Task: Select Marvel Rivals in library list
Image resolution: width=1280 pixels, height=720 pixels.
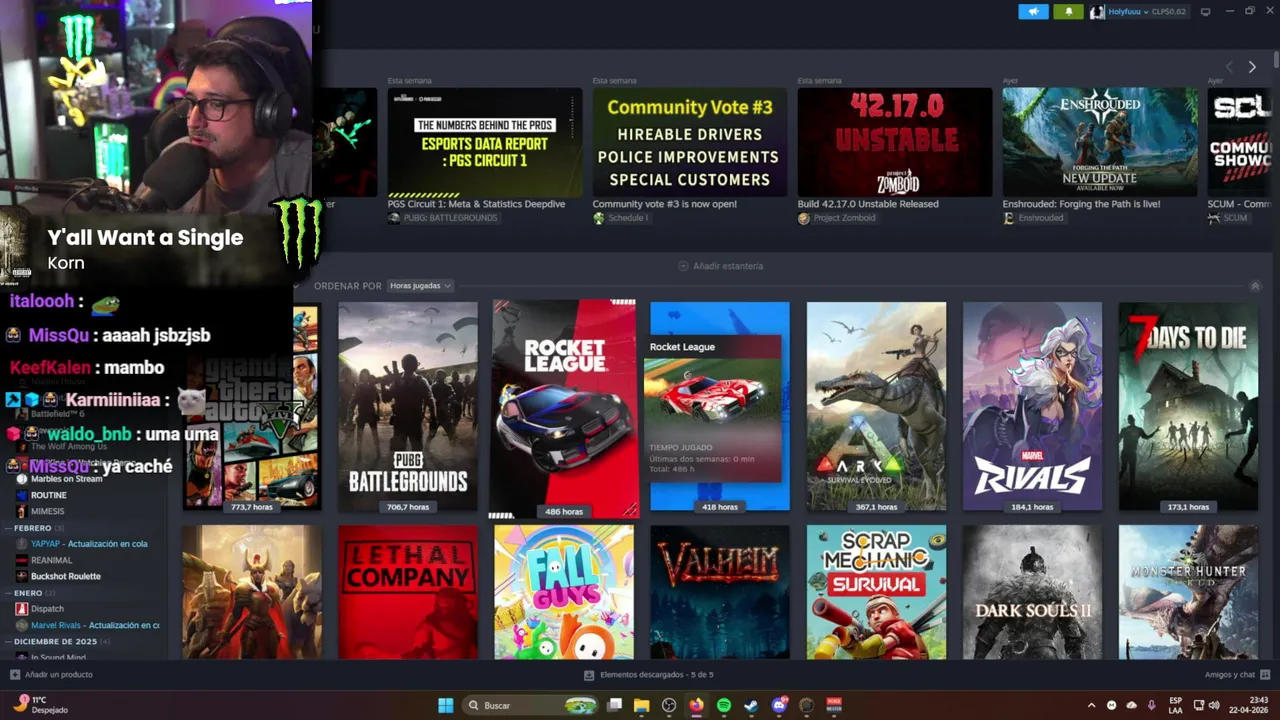Action: point(94,625)
